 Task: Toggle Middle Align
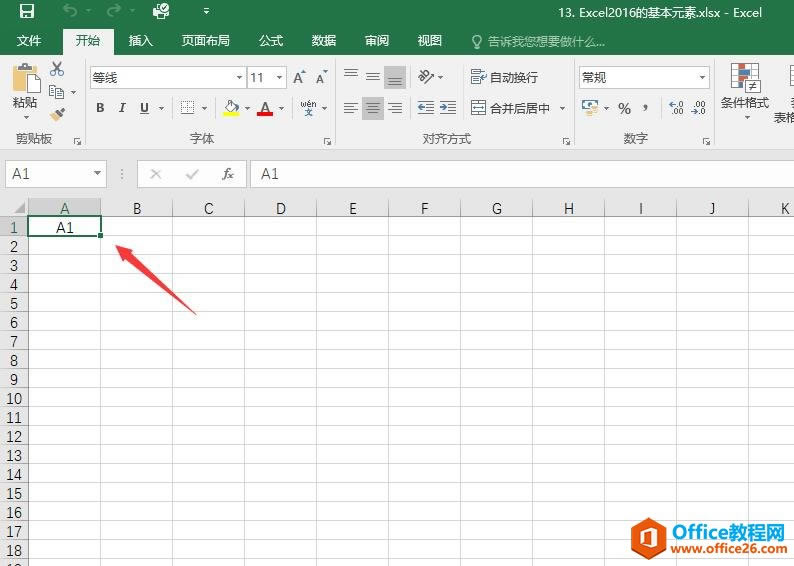coord(373,76)
